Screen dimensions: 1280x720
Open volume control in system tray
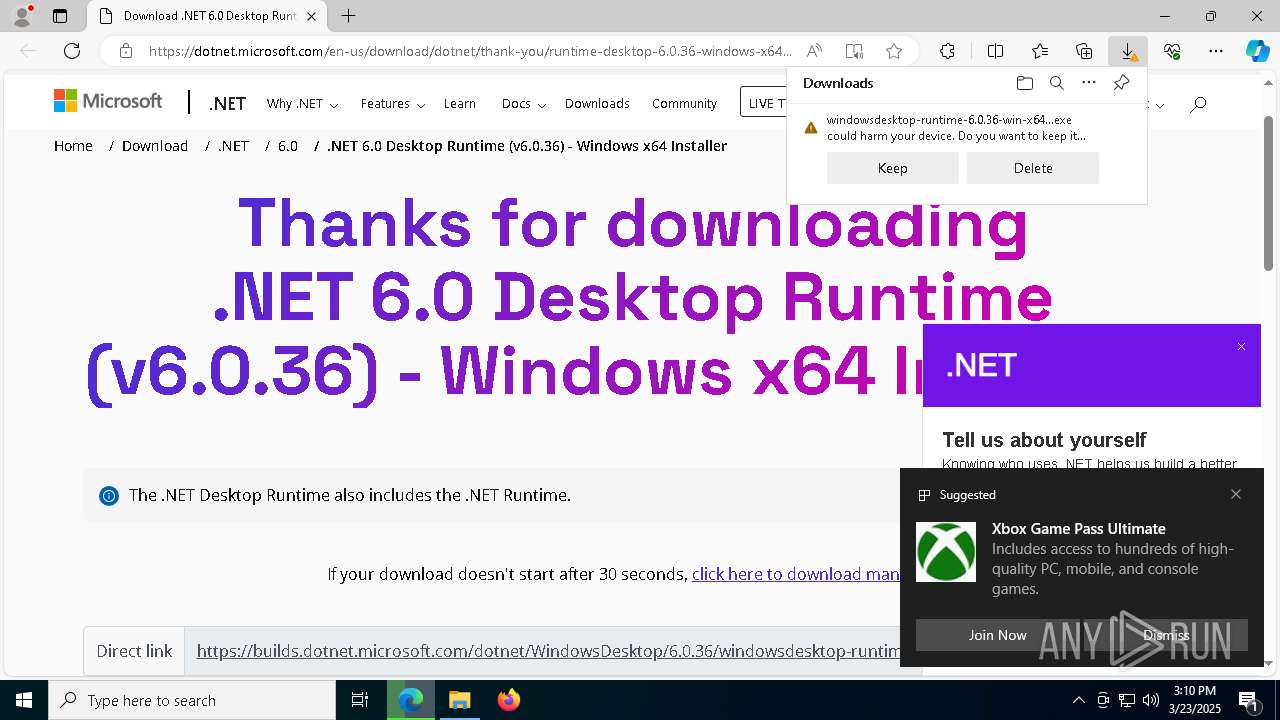pos(1150,700)
